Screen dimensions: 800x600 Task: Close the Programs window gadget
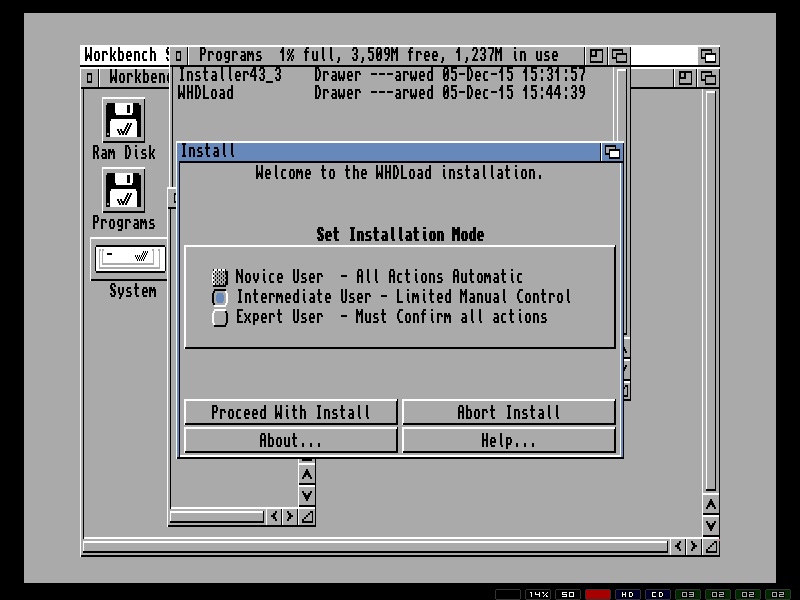178,56
